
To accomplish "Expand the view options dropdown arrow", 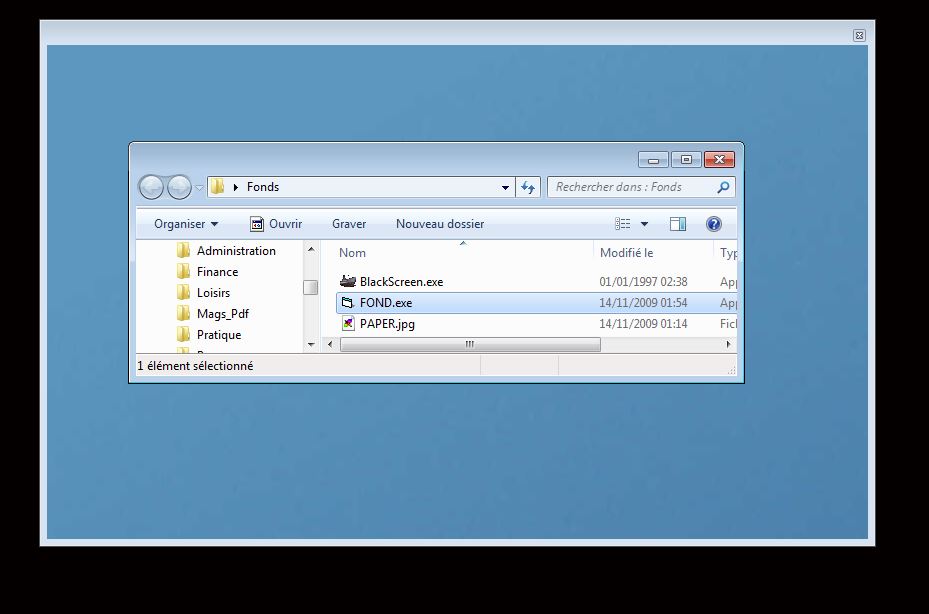I will 644,224.
